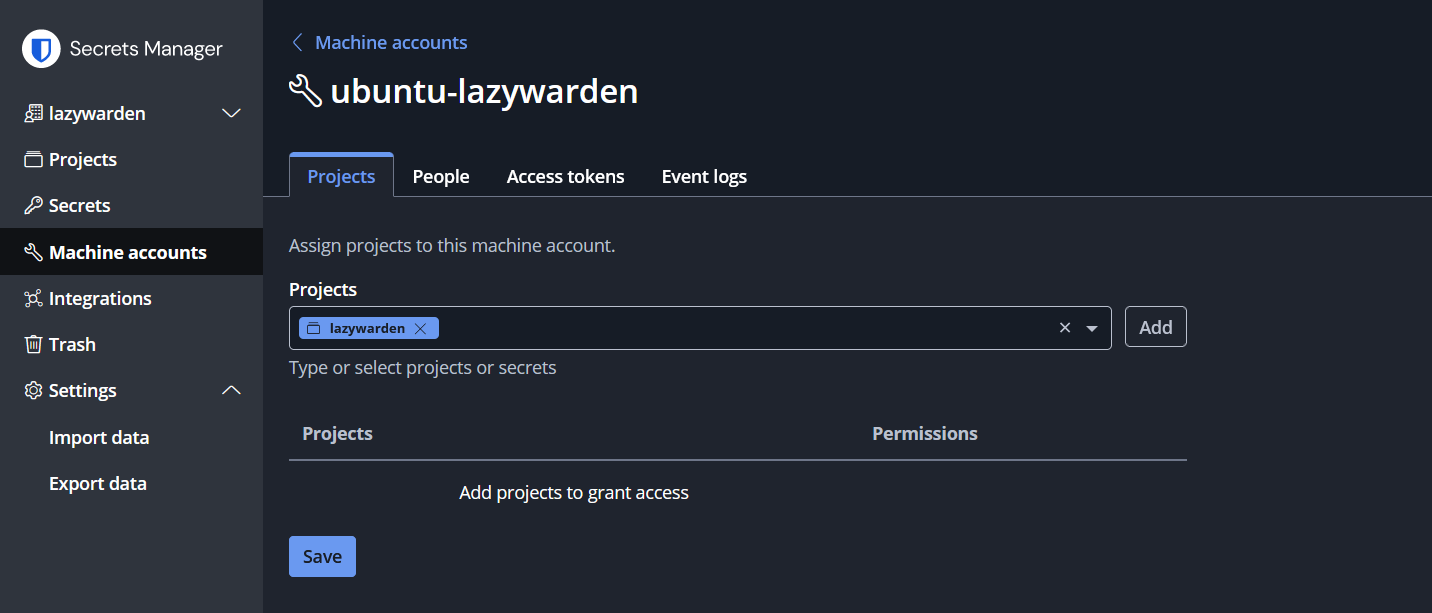Click the wrench icon beside ubuntu-lazywarden title
The width and height of the screenshot is (1432, 613).
tap(305, 91)
